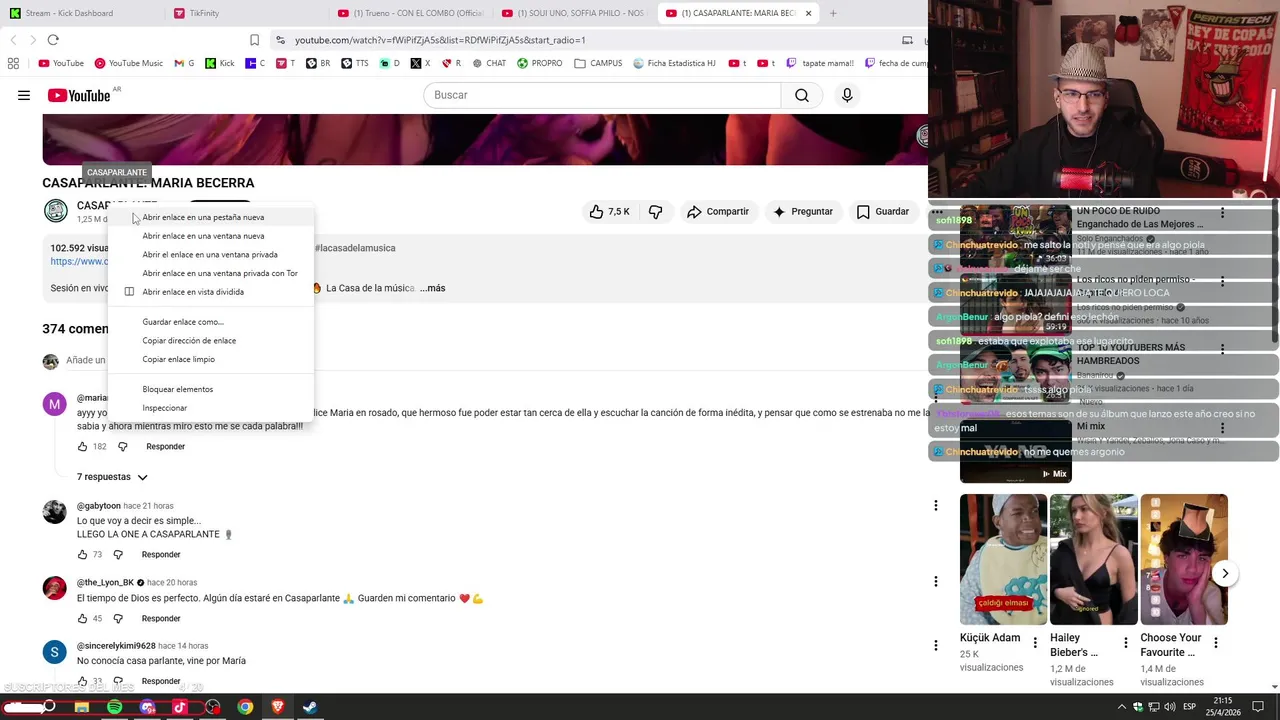This screenshot has height=720, width=1280.
Task: Switch to the Trueno - CON EL COMBO tab
Action: coord(410,13)
